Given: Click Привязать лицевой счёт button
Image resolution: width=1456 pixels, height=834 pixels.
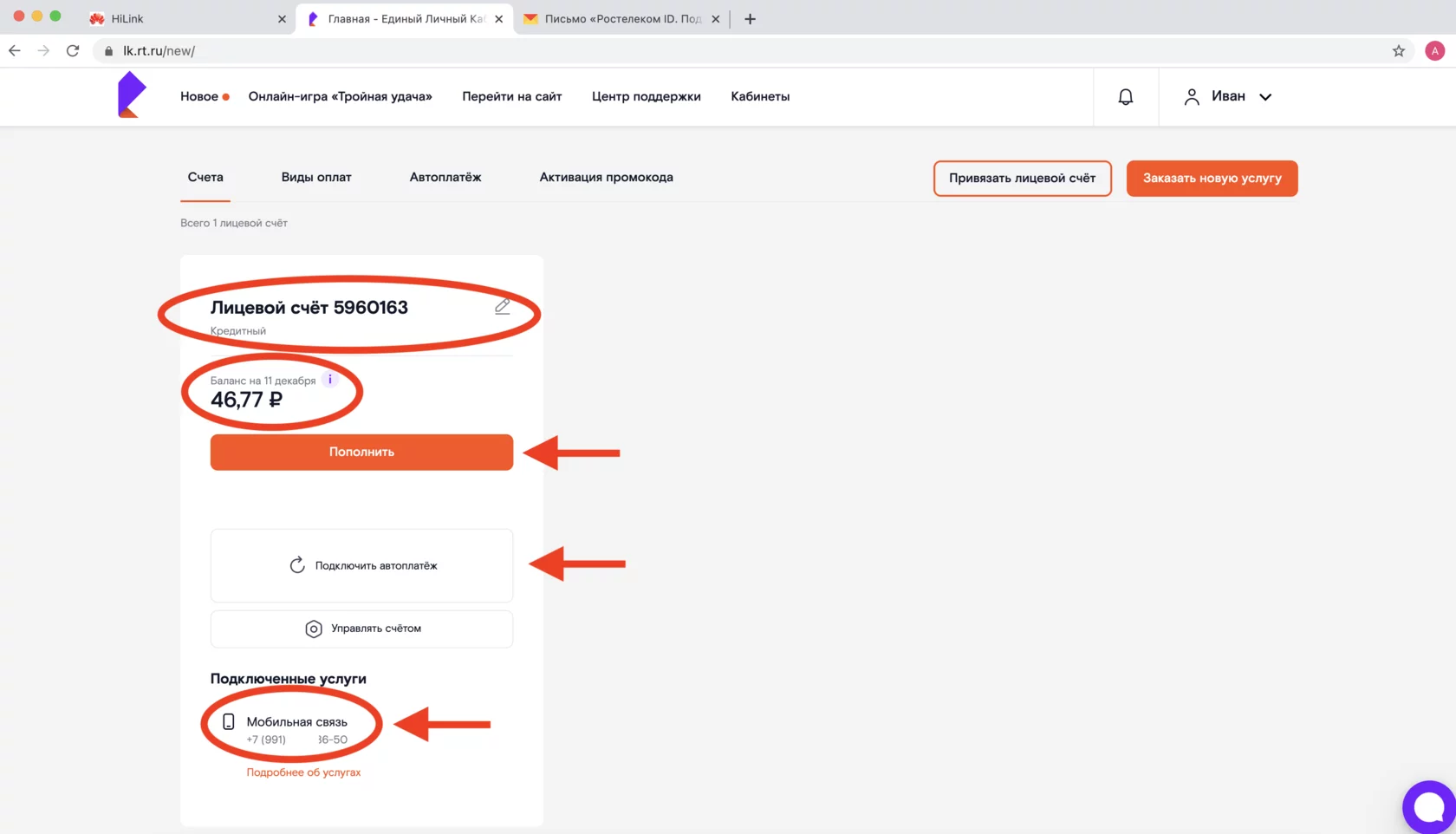Looking at the screenshot, I should click(x=1023, y=179).
